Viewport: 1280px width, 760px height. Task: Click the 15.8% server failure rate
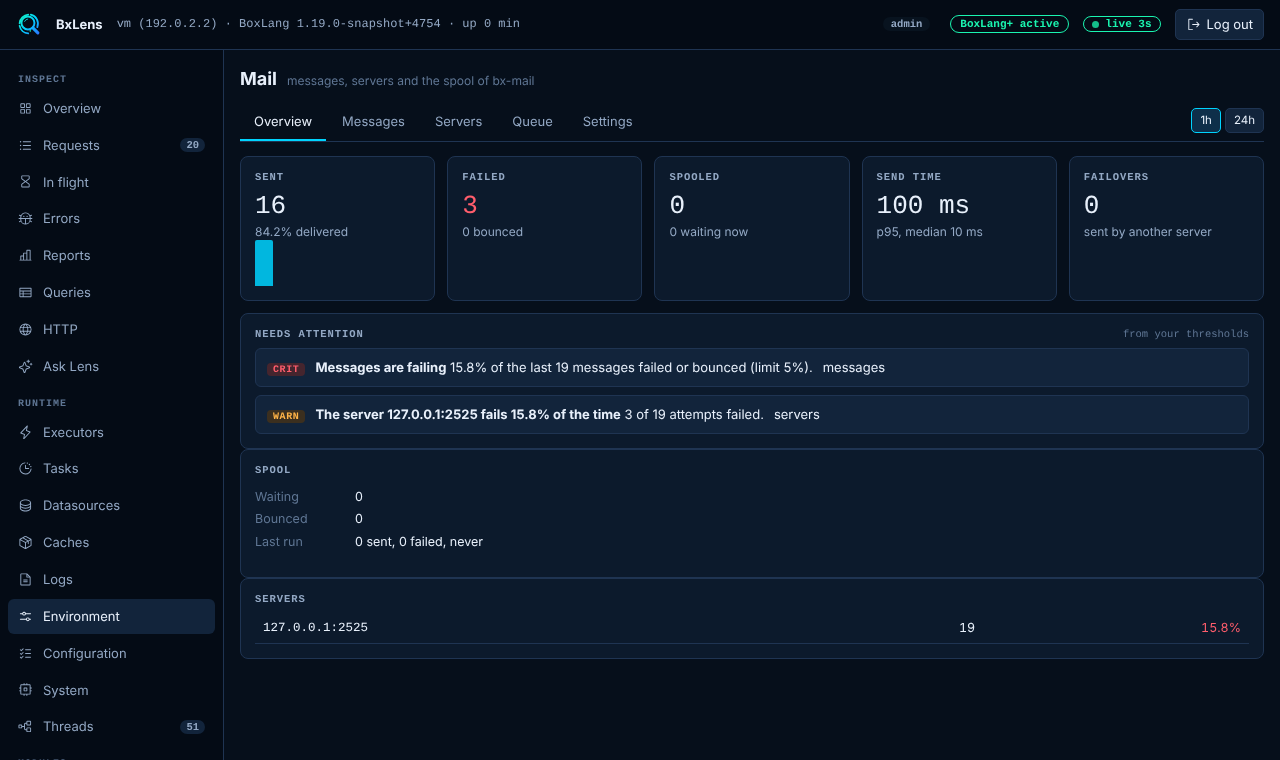pyautogui.click(x=1221, y=627)
